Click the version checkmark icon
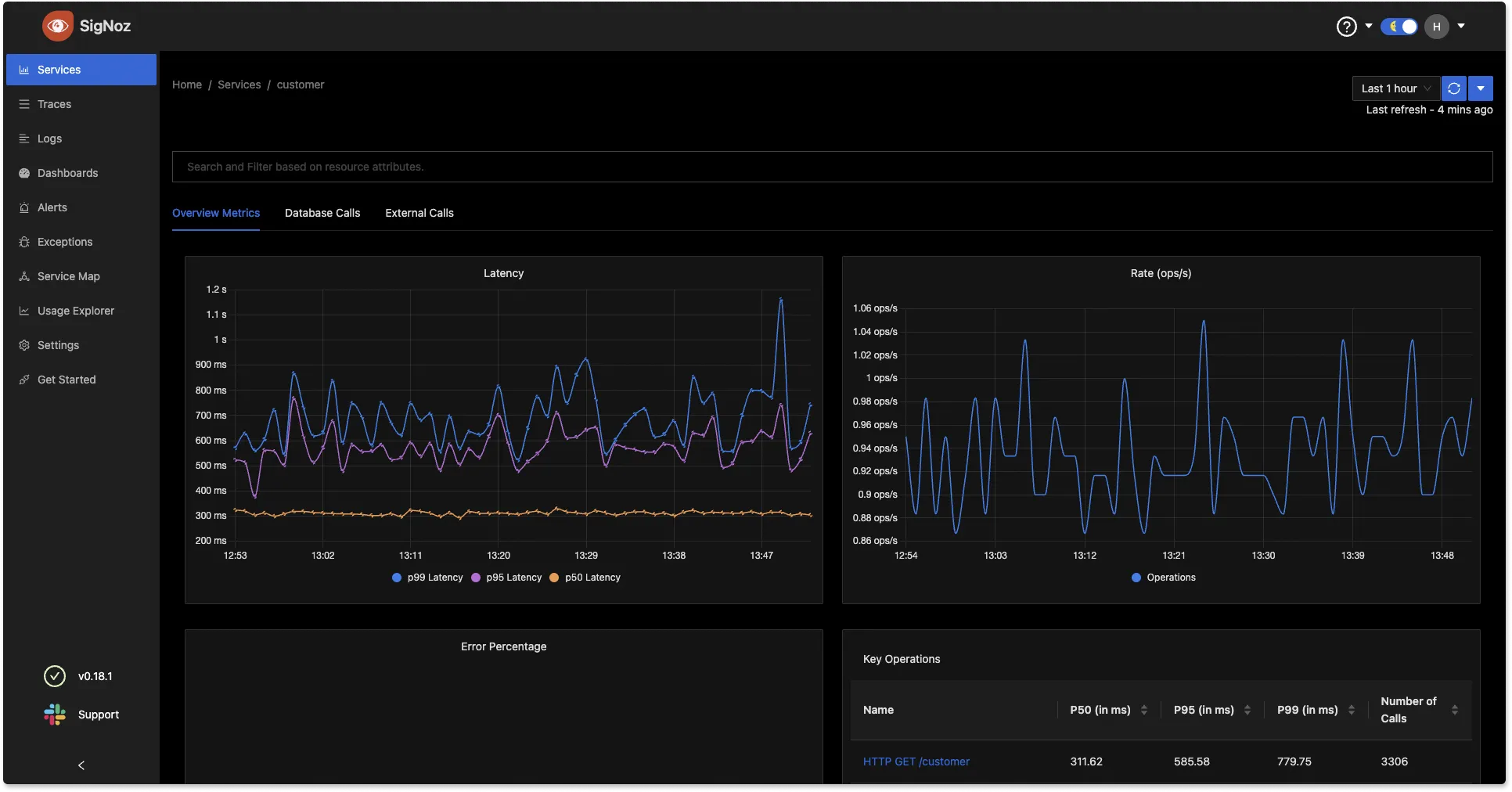This screenshot has width=1512, height=792. (x=55, y=676)
